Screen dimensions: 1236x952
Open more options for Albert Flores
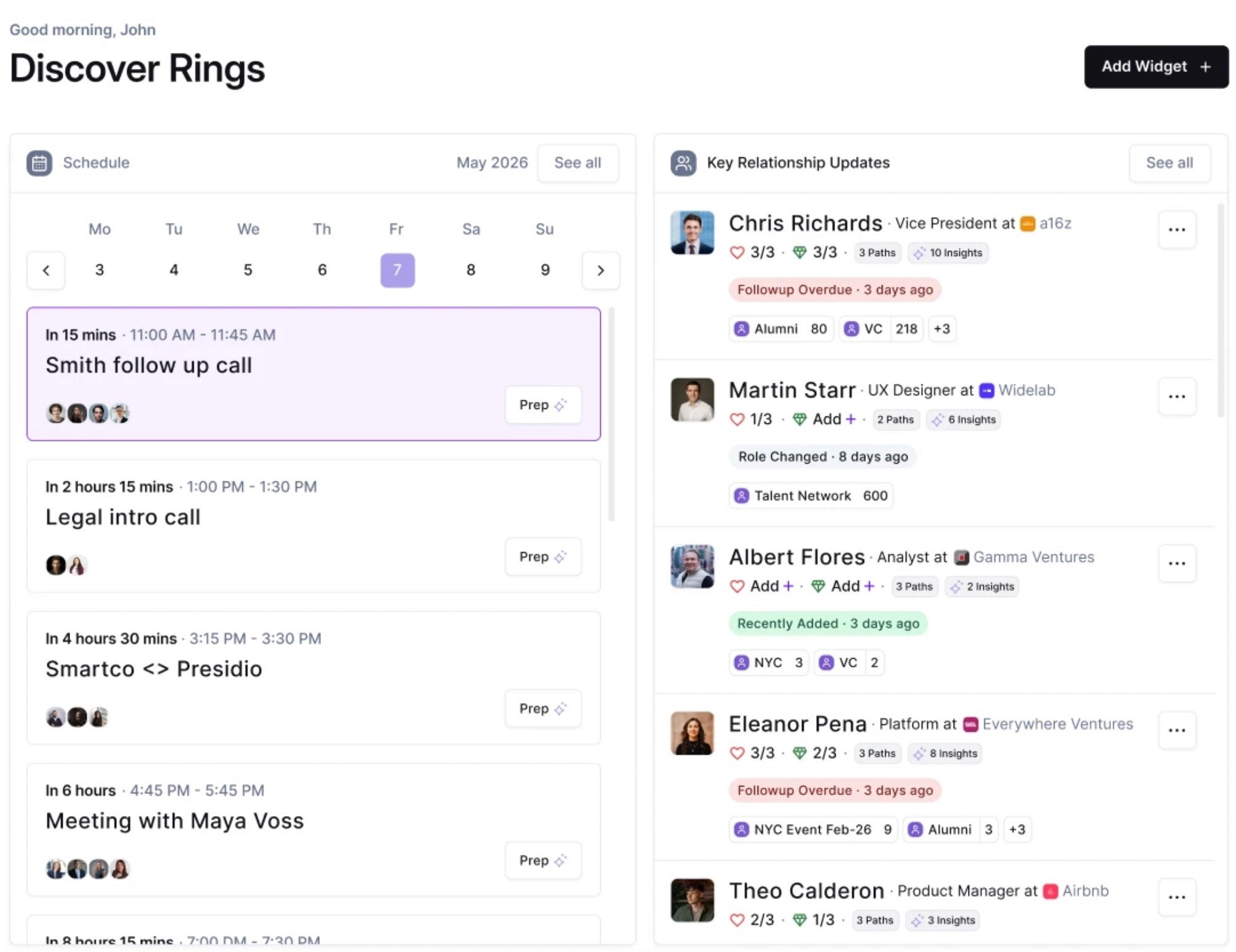click(x=1177, y=563)
